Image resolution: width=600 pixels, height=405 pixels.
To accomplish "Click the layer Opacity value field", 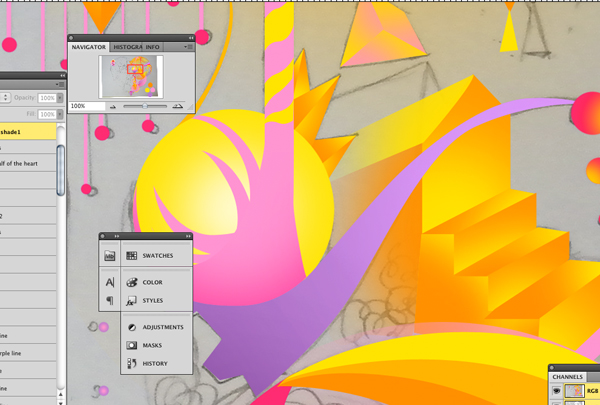I will [x=47, y=98].
